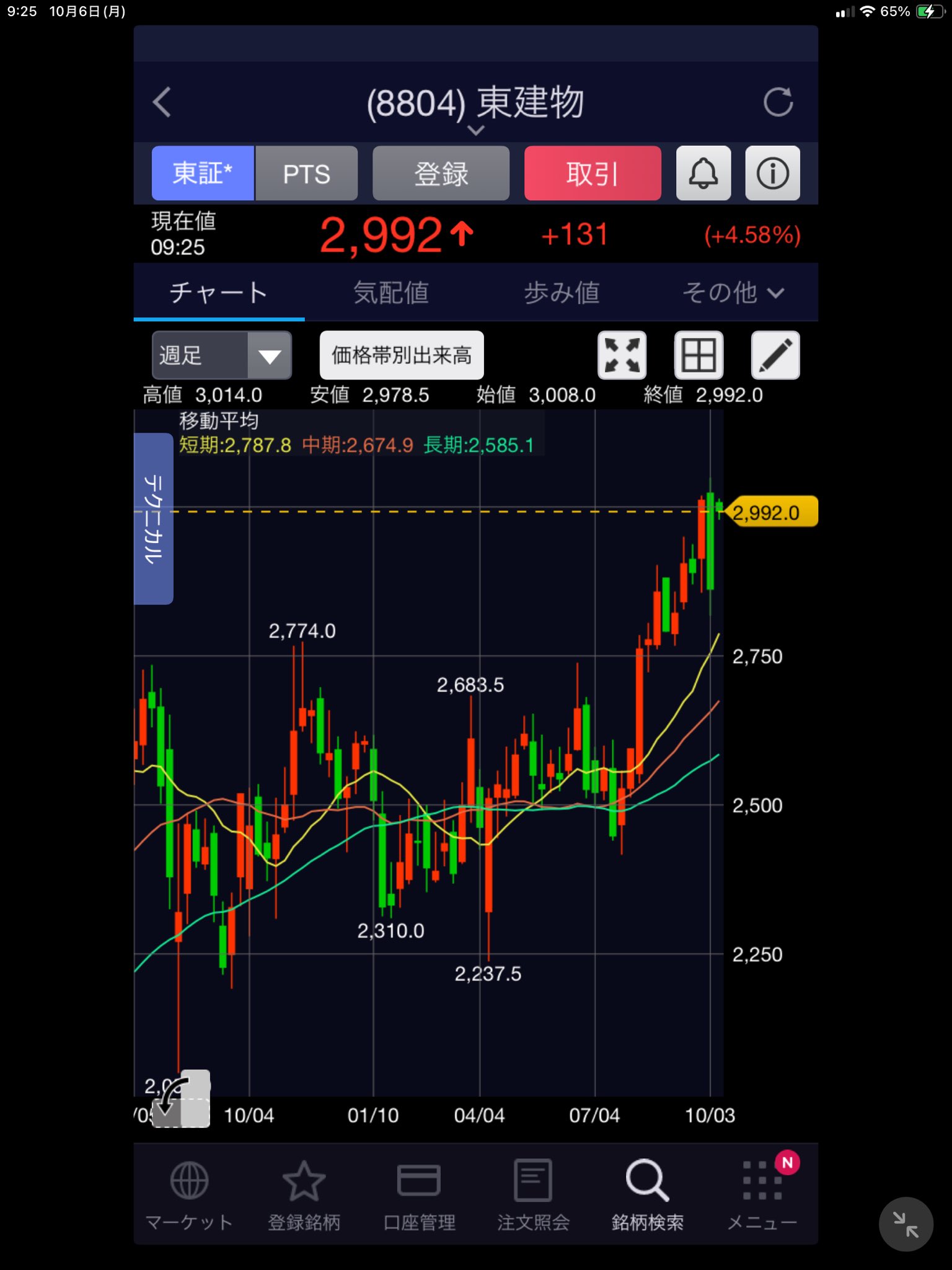Viewport: 952px width, 1270px height.
Task: Tap the 登録 button
Action: click(x=441, y=173)
